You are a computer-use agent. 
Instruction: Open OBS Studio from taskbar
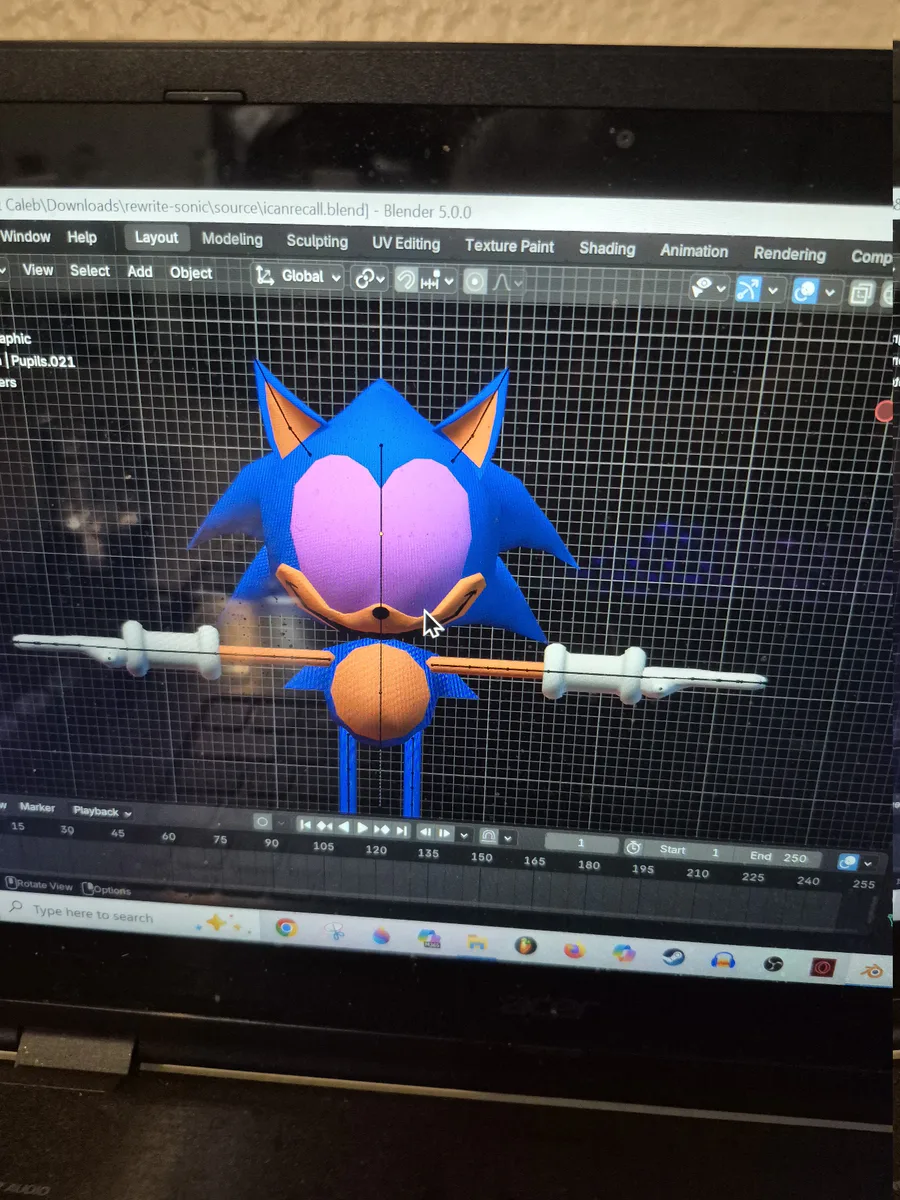(x=772, y=964)
